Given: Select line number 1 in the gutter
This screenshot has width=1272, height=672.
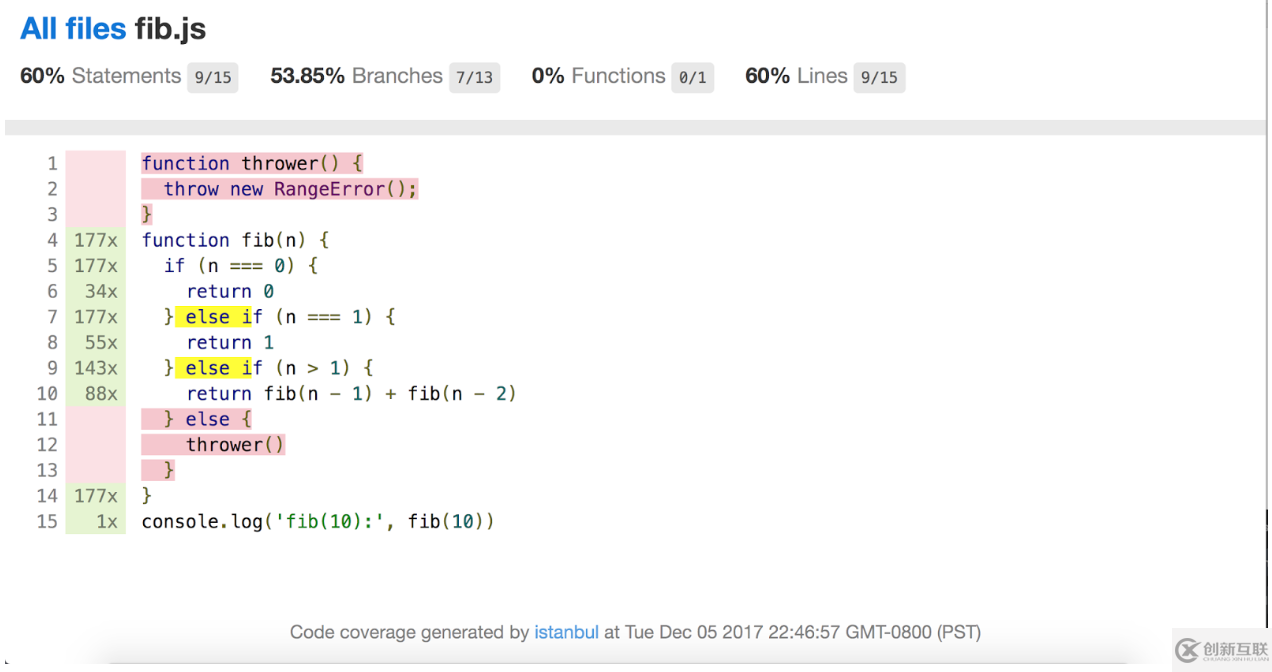Looking at the screenshot, I should [x=52, y=163].
